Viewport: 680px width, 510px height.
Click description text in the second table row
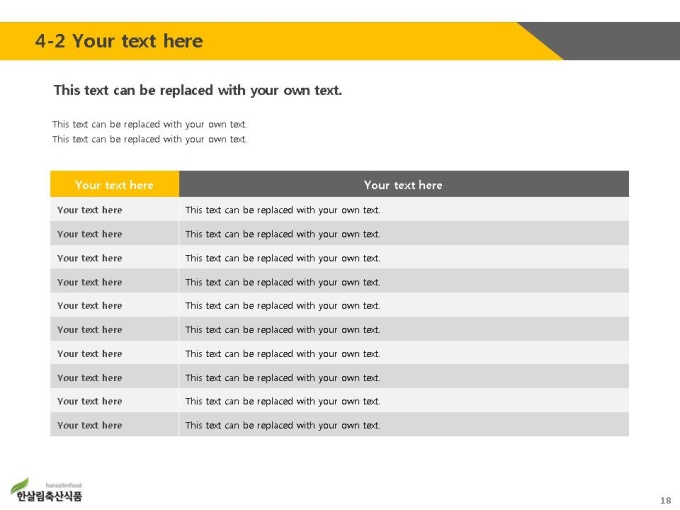(x=283, y=234)
